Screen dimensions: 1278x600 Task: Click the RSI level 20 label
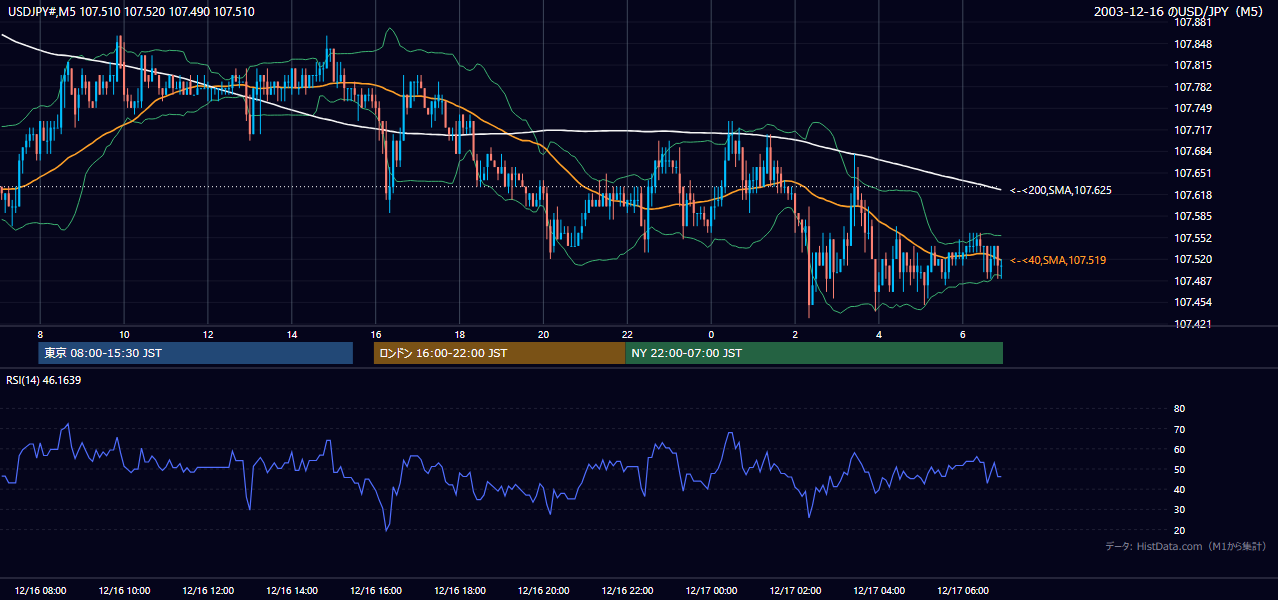pos(1179,530)
